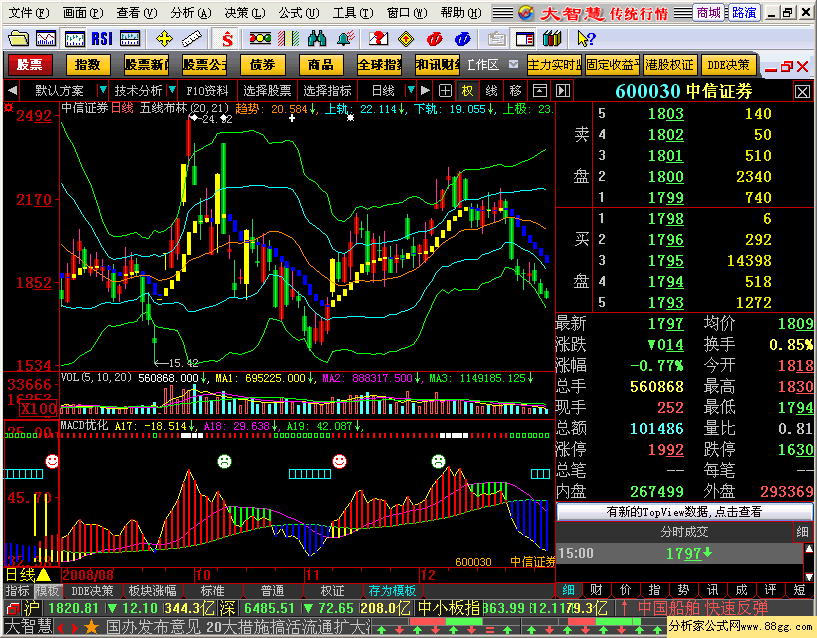Click the red left arrow in news ticker
The width and height of the screenshot is (817, 638).
pos(61,628)
